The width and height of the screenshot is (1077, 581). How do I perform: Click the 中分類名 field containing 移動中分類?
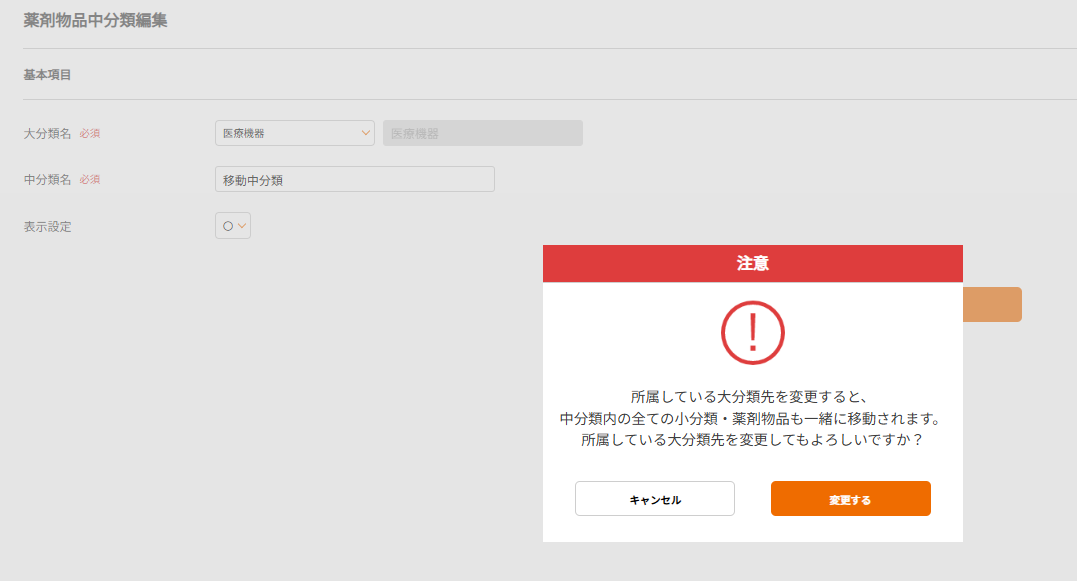[354, 180]
